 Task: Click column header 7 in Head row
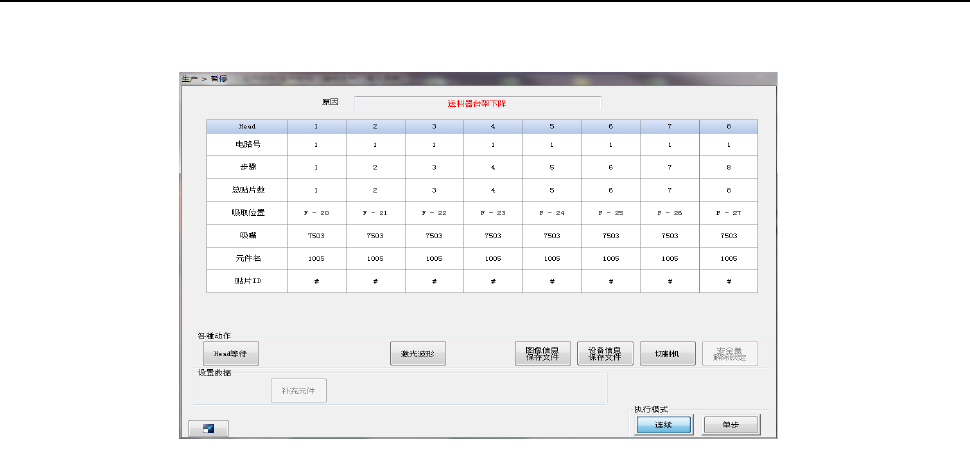(x=670, y=126)
